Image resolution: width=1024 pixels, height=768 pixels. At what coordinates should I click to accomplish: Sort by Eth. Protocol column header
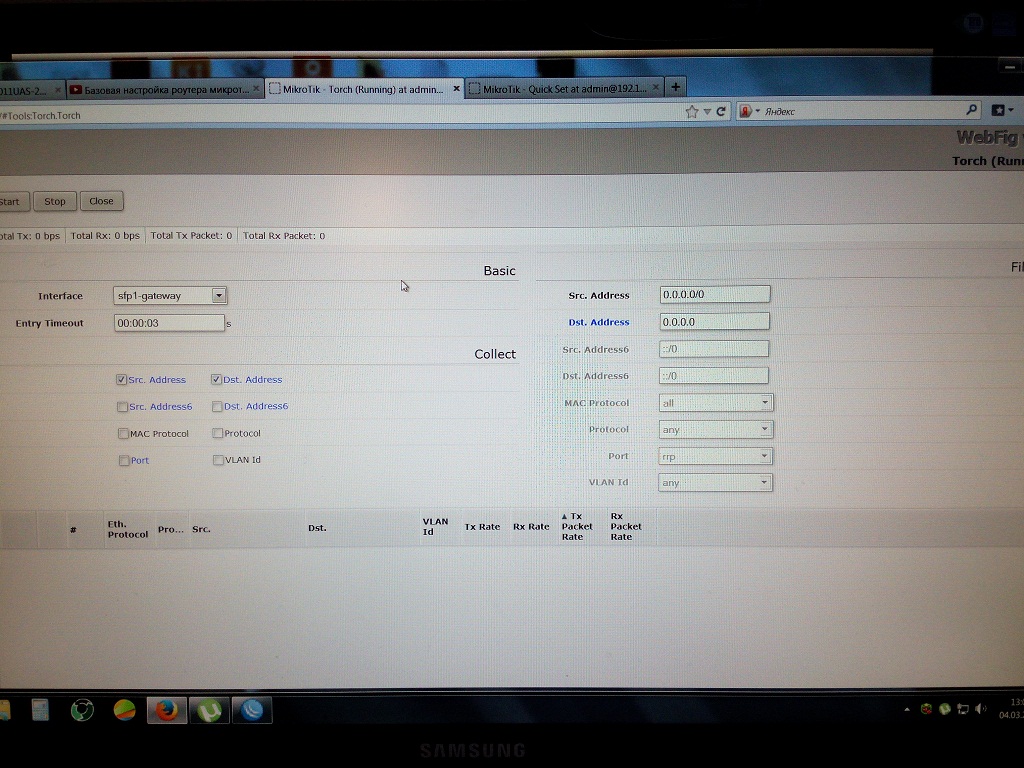128,529
